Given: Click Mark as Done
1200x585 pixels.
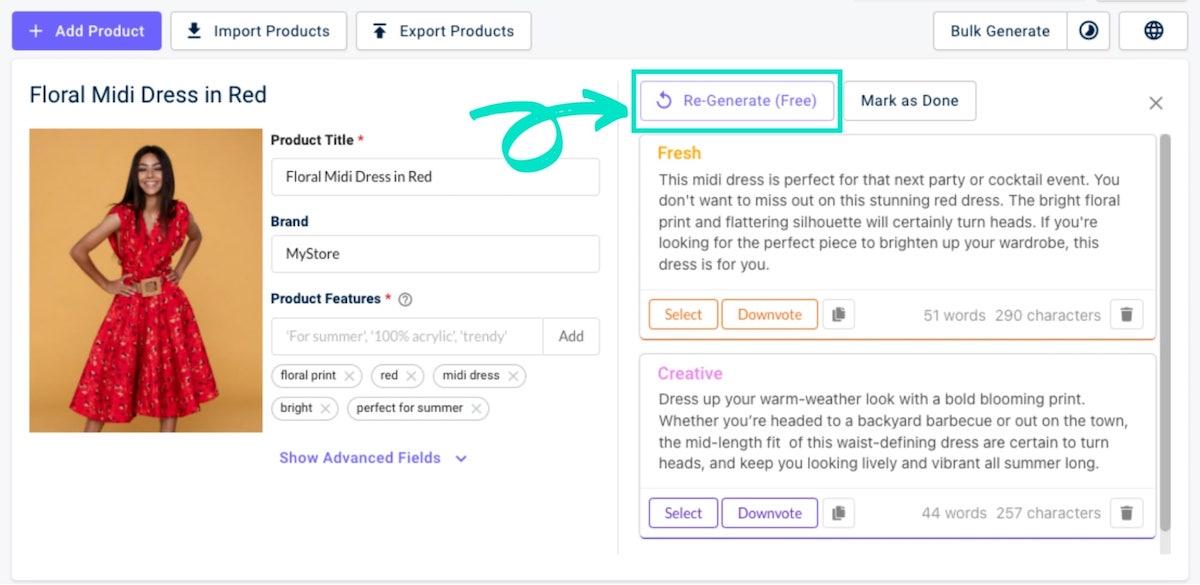Looking at the screenshot, I should click(x=909, y=100).
